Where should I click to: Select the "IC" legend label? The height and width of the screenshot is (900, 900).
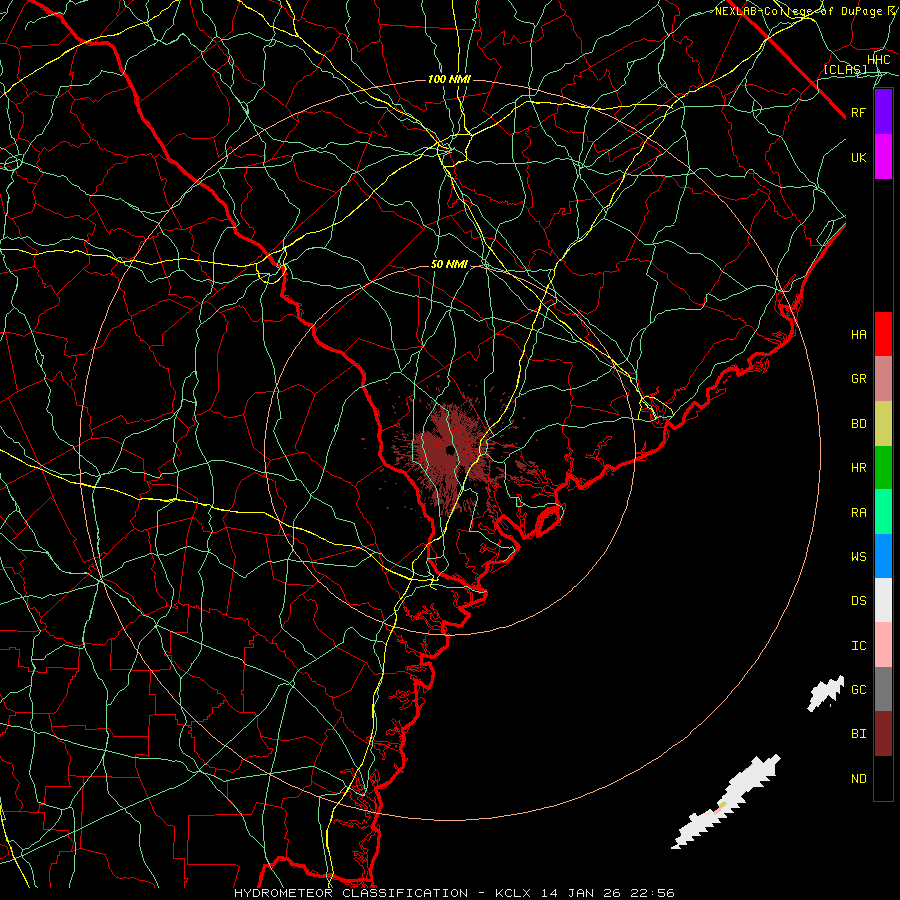pos(858,646)
